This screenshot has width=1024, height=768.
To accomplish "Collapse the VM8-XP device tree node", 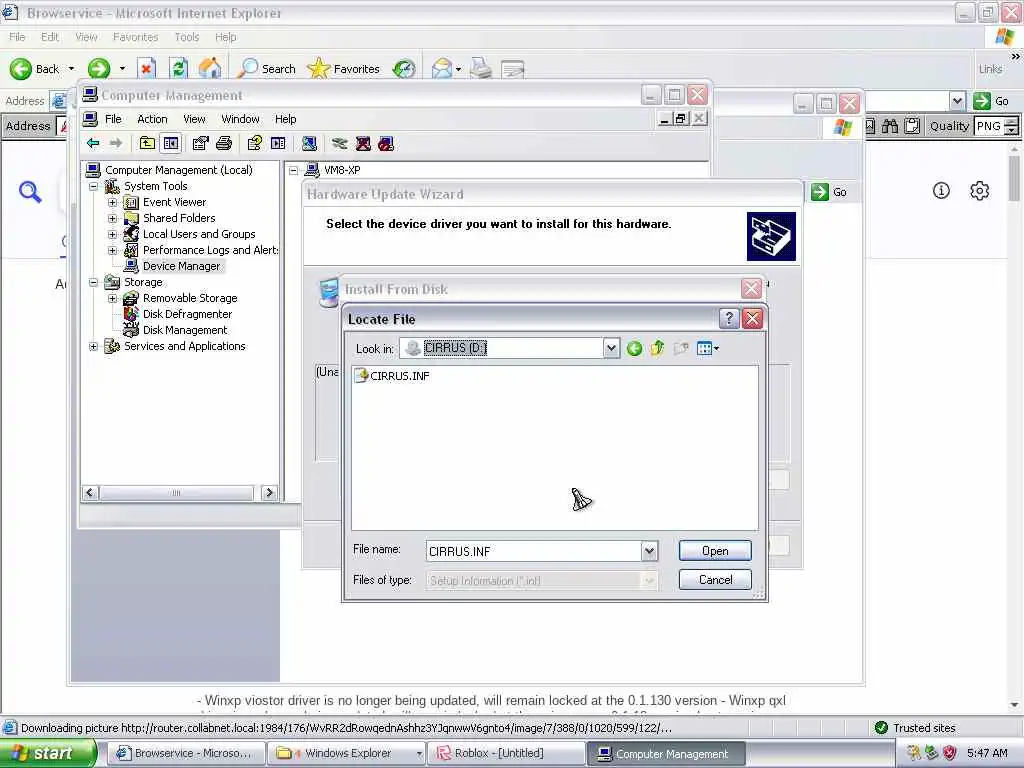I will pos(294,170).
